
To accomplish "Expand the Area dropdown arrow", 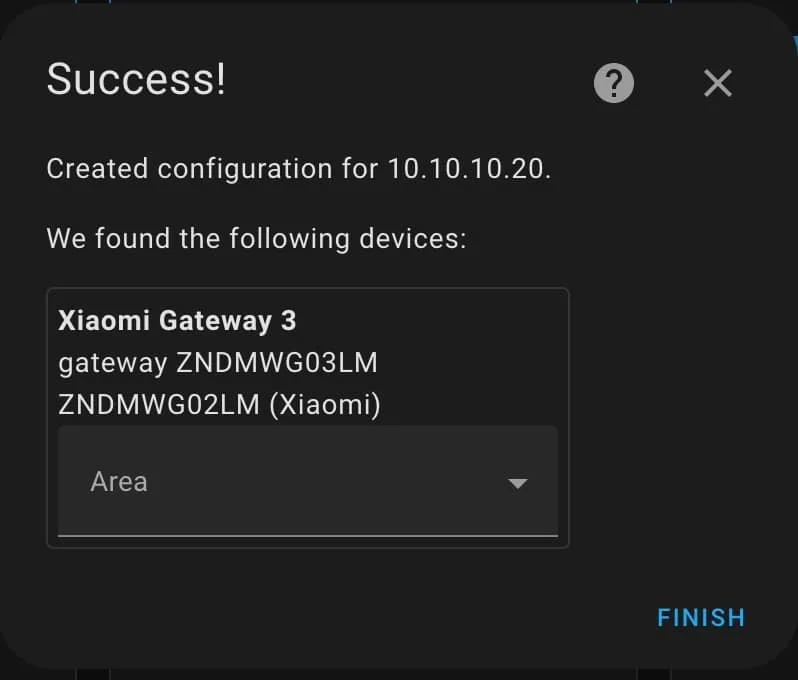I will click(x=517, y=483).
